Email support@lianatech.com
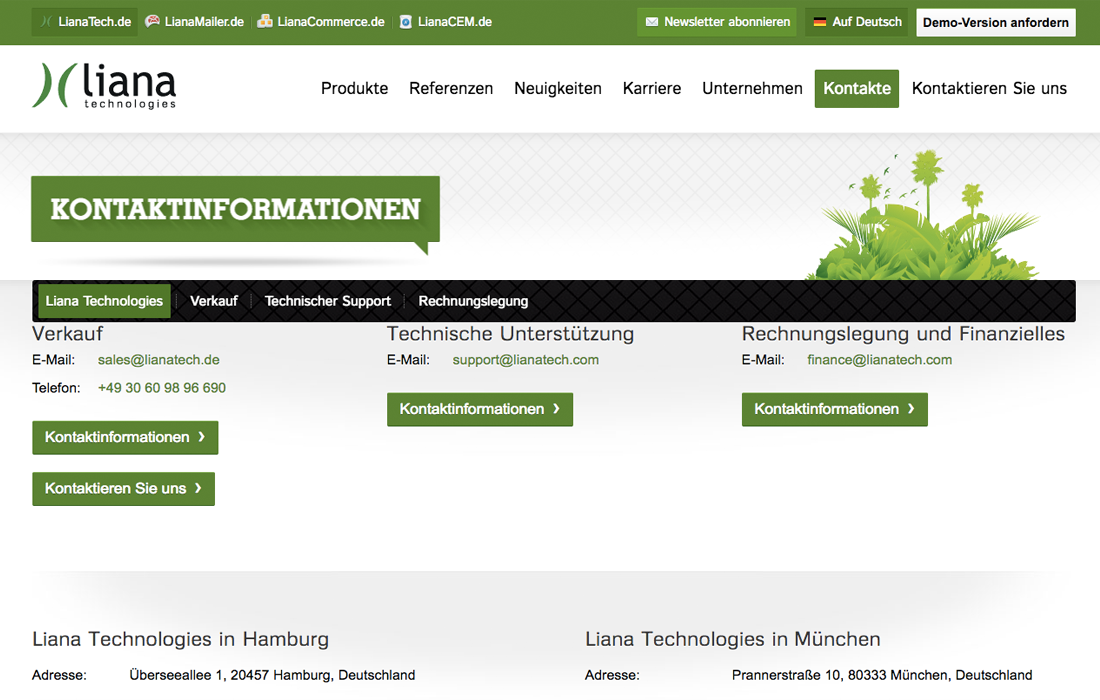Viewport: 1100px width, 700px height. 525,360
